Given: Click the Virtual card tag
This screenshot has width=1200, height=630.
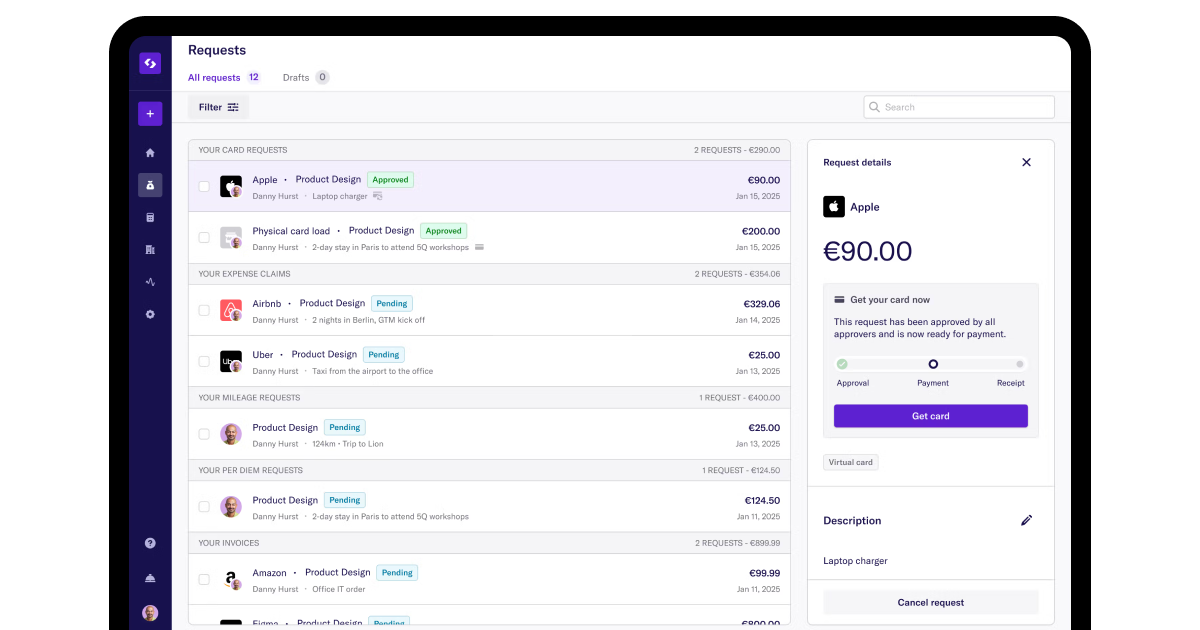Looking at the screenshot, I should pyautogui.click(x=851, y=463).
